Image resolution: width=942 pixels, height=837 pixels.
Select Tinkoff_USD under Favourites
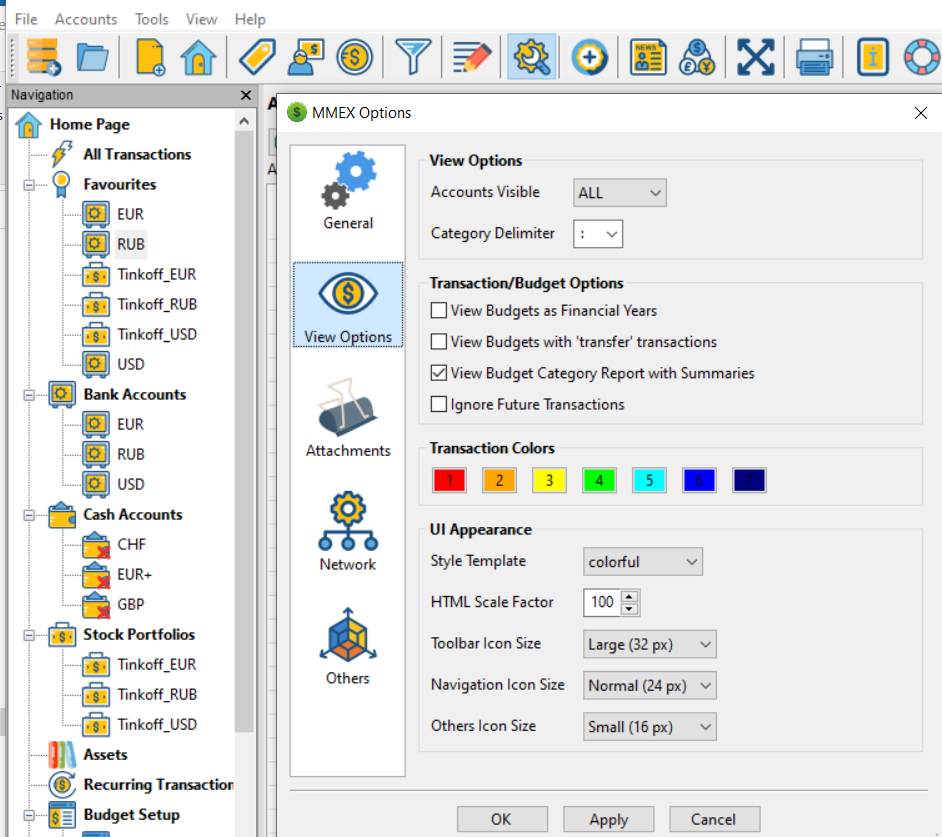click(157, 335)
